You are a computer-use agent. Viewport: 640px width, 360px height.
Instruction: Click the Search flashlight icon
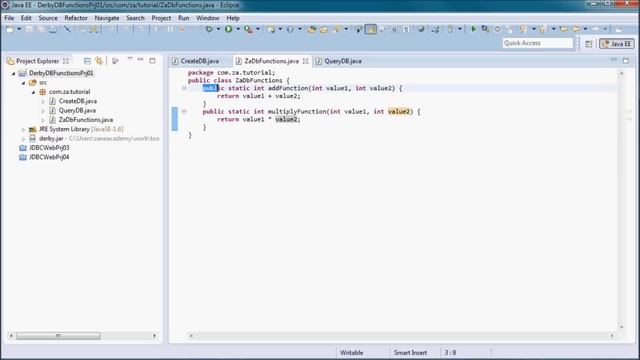[337, 29]
